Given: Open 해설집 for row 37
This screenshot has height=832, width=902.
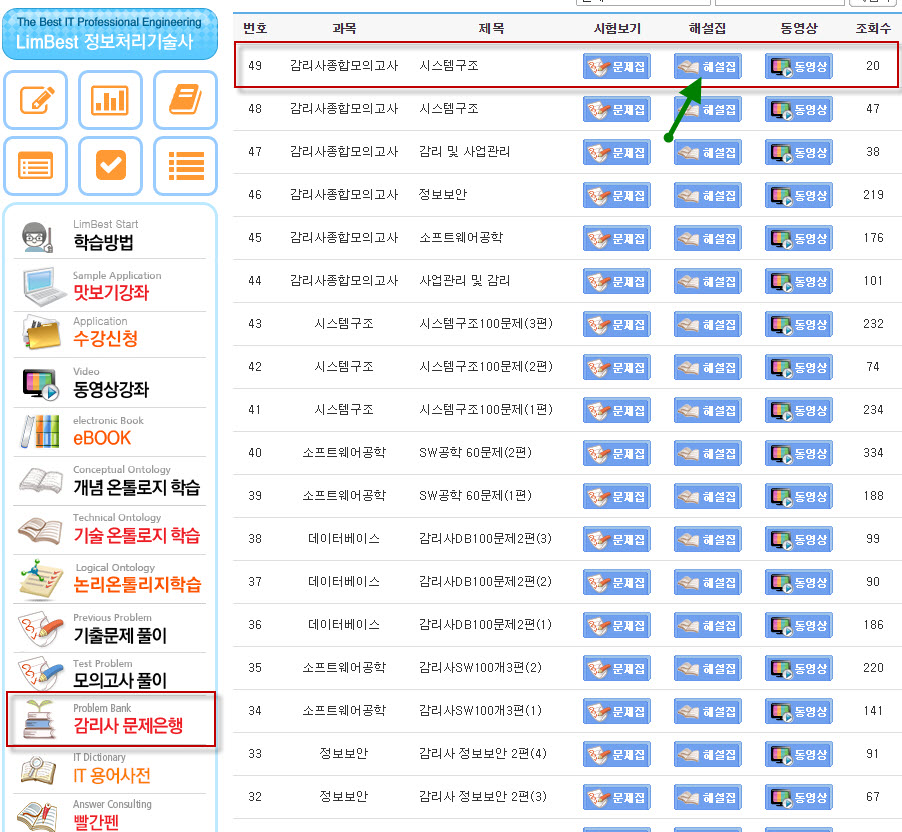Looking at the screenshot, I should (x=708, y=582).
